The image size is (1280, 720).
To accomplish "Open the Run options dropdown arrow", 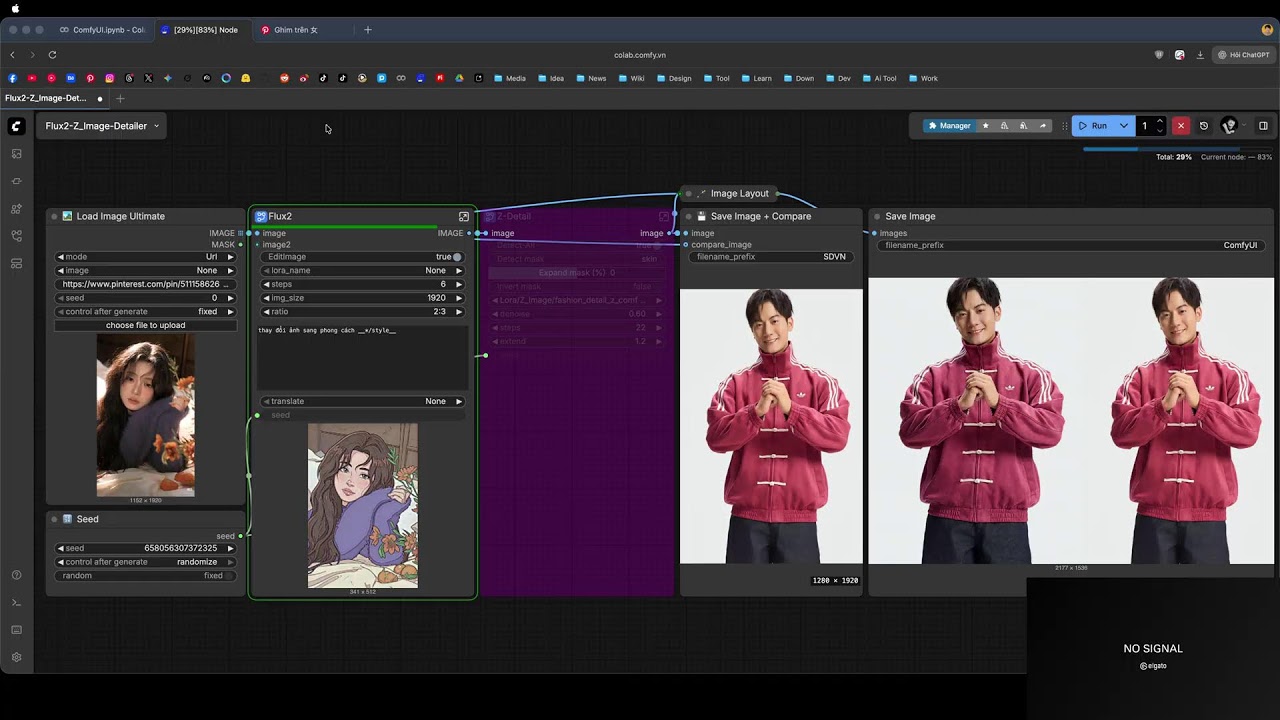I will pyautogui.click(x=1124, y=126).
